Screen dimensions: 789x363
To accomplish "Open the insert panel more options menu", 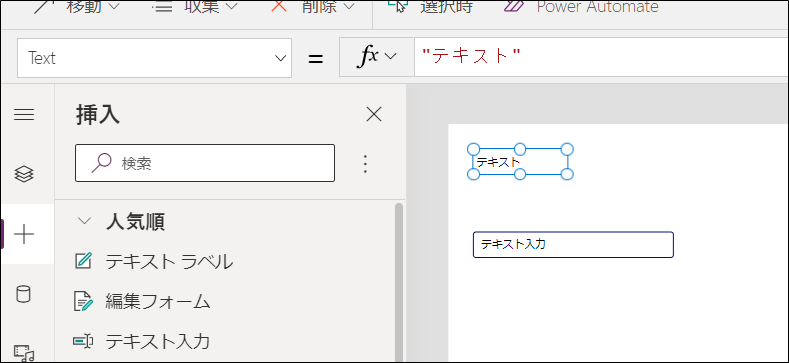I will pyautogui.click(x=366, y=164).
